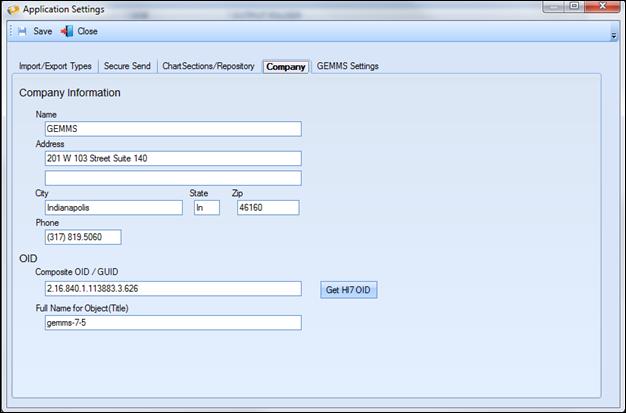Click the State input field

click(x=206, y=208)
